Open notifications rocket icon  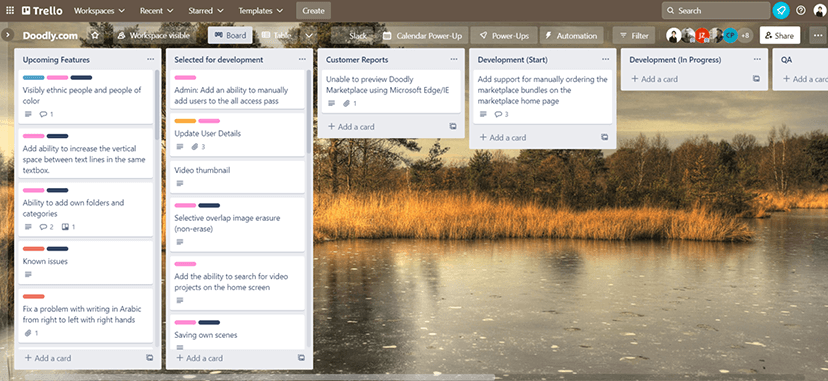point(780,11)
